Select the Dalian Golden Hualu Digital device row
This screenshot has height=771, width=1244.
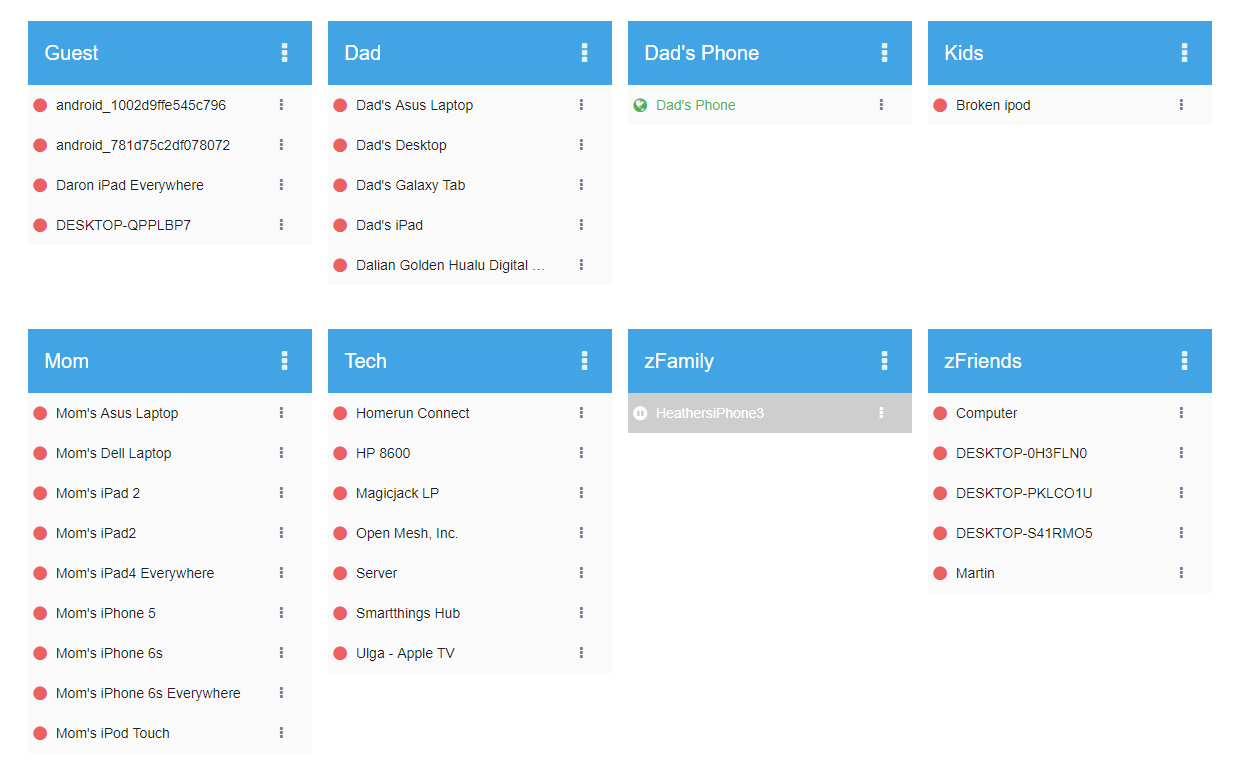pyautogui.click(x=470, y=265)
